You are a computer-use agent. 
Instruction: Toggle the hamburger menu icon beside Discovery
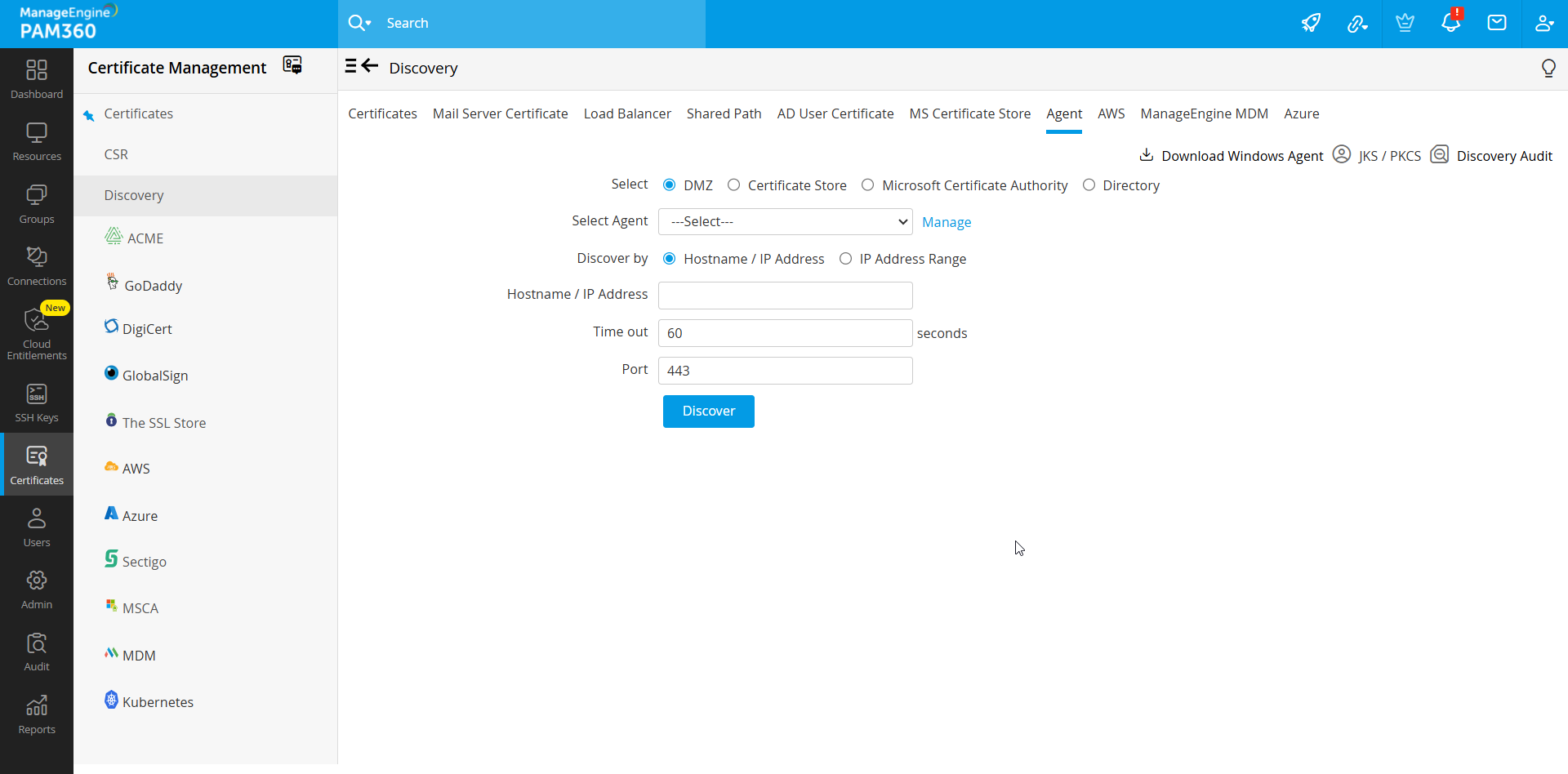[350, 66]
